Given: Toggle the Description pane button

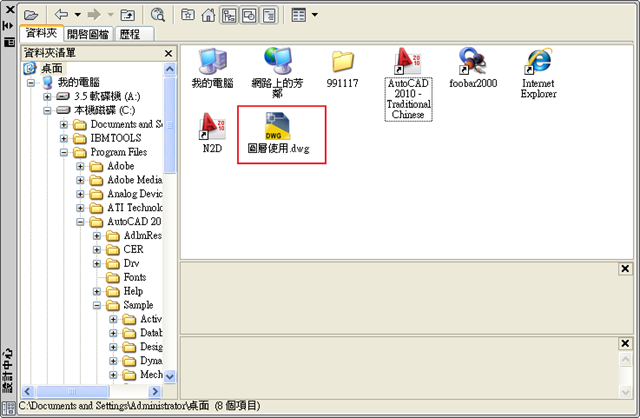Looking at the screenshot, I should 269,16.
